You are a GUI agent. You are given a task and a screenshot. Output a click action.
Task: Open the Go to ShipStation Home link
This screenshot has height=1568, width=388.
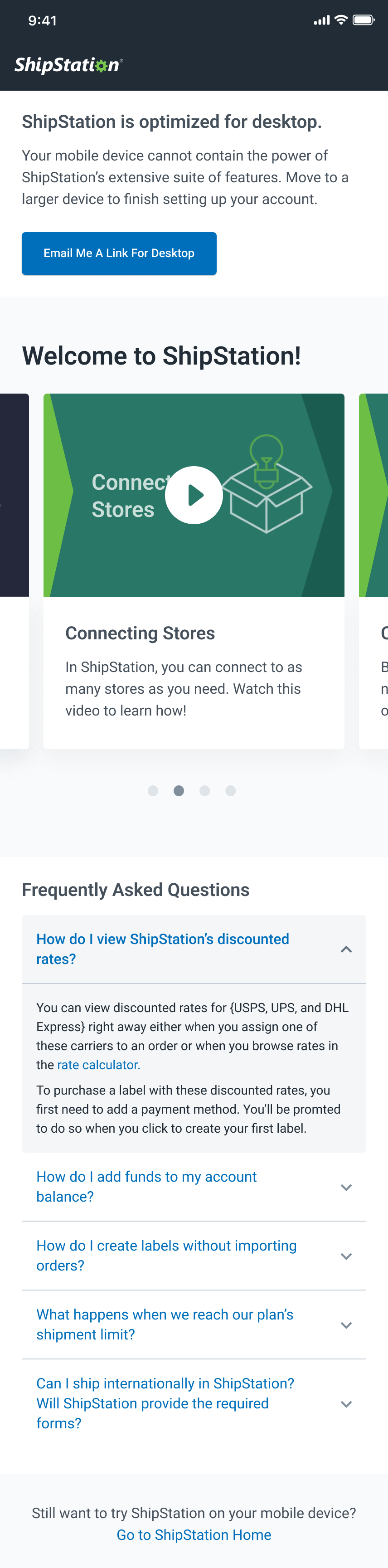tap(194, 1534)
